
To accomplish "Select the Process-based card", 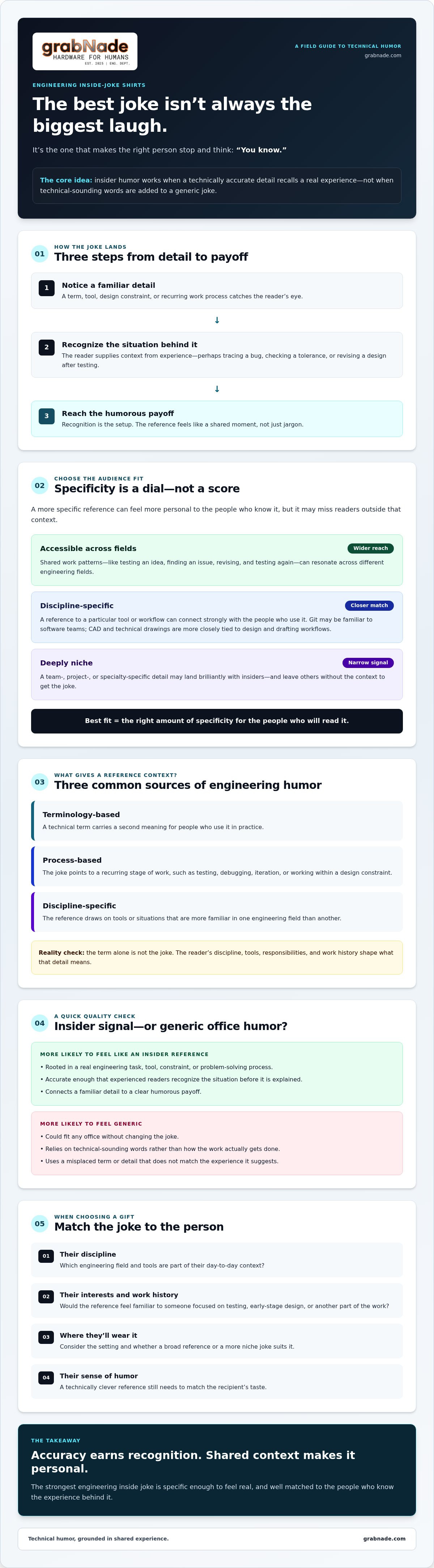I will point(217,866).
